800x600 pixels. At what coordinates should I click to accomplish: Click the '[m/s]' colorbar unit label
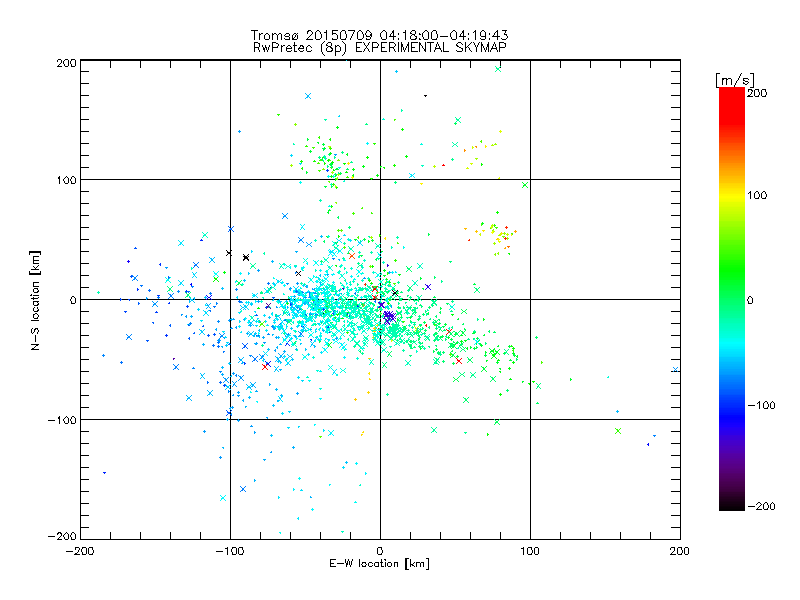click(x=734, y=80)
